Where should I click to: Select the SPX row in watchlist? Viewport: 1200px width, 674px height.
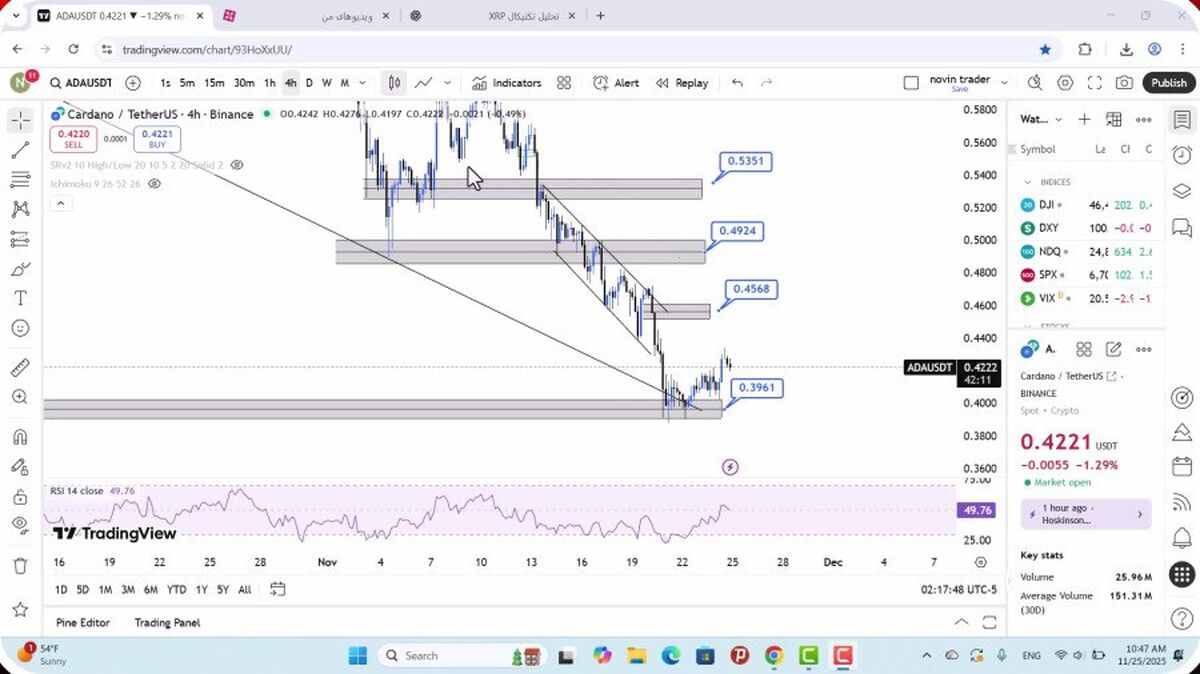[x=1087, y=275]
